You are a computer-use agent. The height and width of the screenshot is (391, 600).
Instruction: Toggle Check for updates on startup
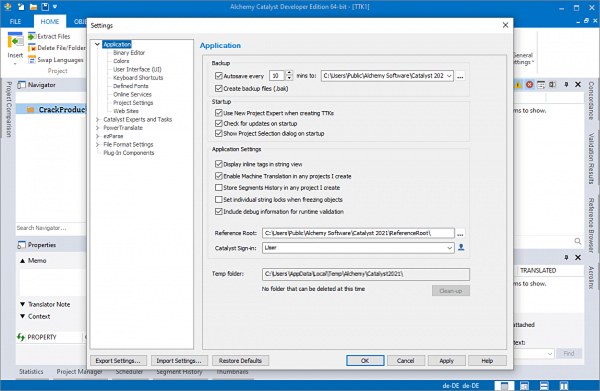[x=218, y=123]
